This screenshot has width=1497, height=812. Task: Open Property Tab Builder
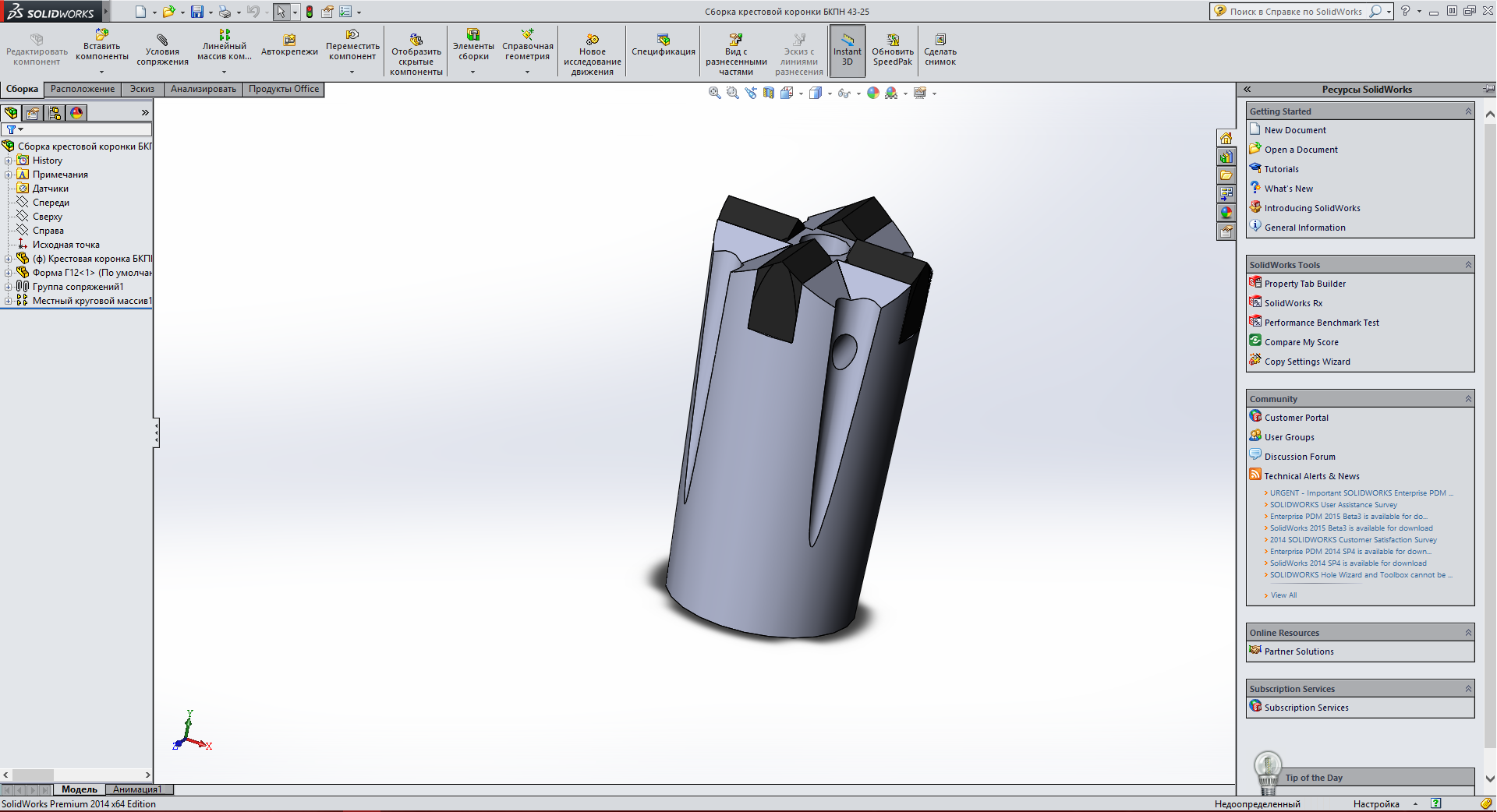point(1304,284)
